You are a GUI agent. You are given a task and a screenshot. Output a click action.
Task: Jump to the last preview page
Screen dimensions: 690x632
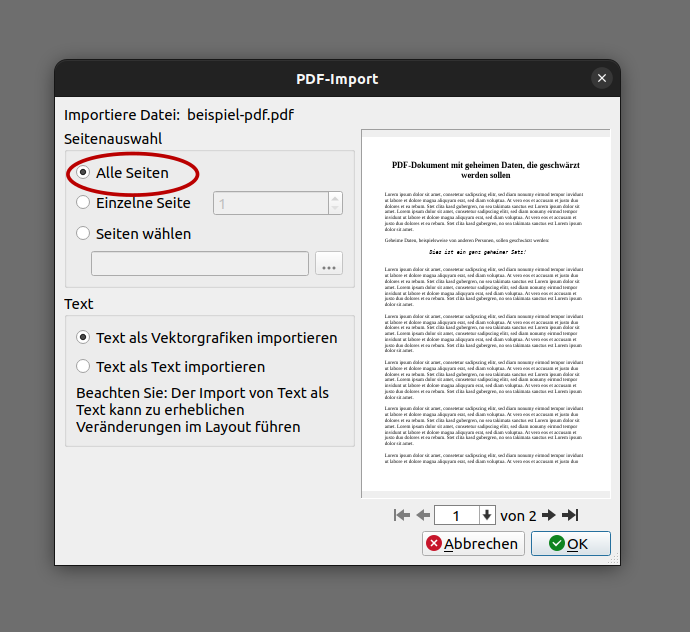pos(570,515)
